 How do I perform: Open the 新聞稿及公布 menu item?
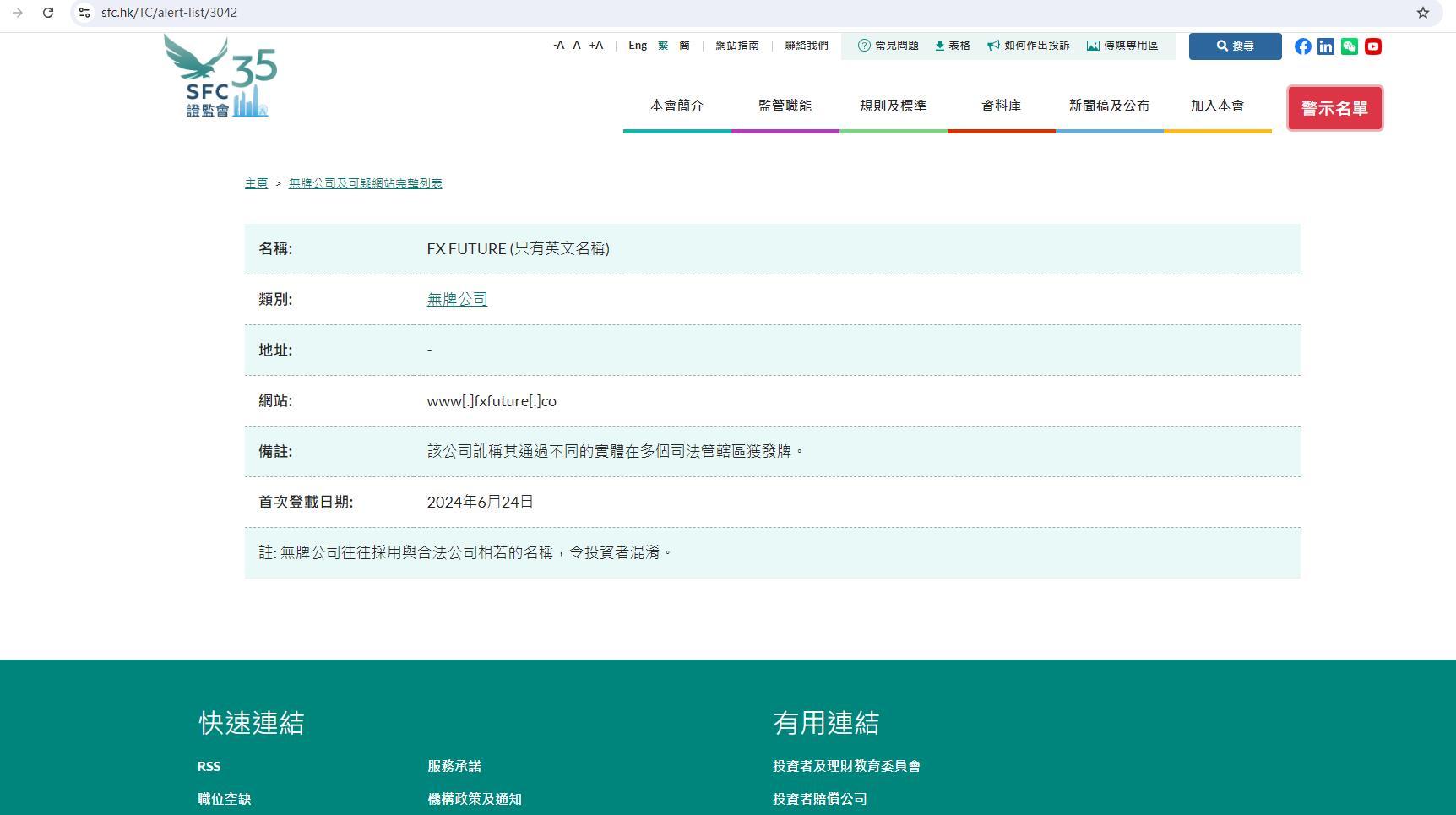(1109, 106)
